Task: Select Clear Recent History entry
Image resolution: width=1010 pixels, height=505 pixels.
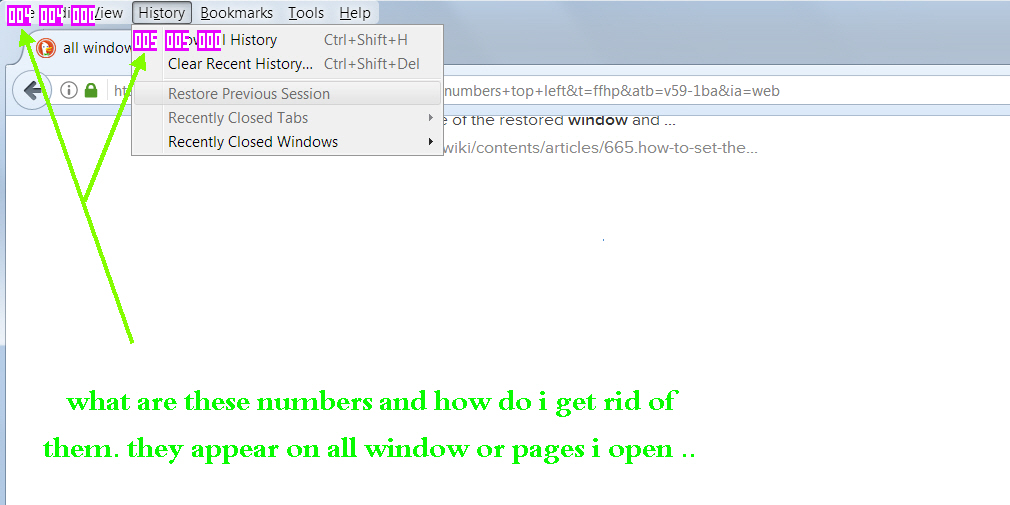Action: 287,64
